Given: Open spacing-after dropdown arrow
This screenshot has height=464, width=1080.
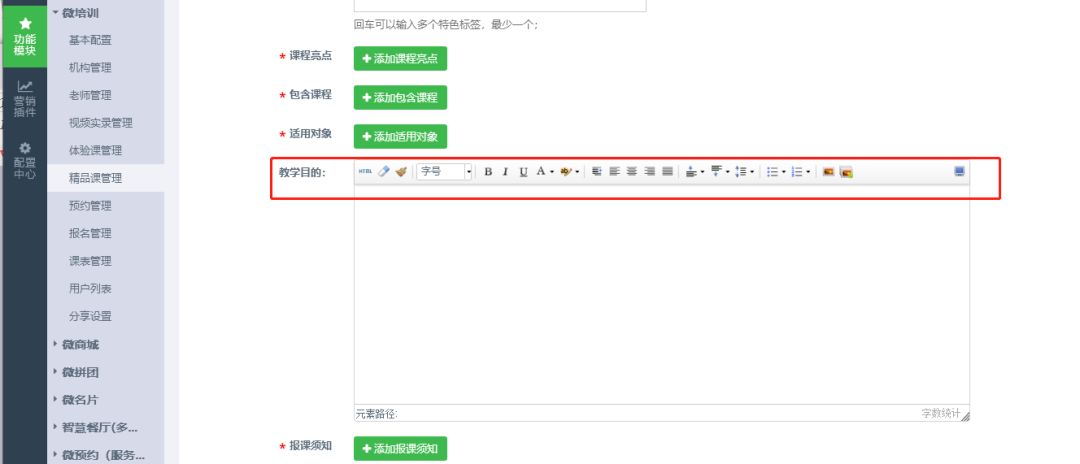Looking at the screenshot, I should [727, 172].
